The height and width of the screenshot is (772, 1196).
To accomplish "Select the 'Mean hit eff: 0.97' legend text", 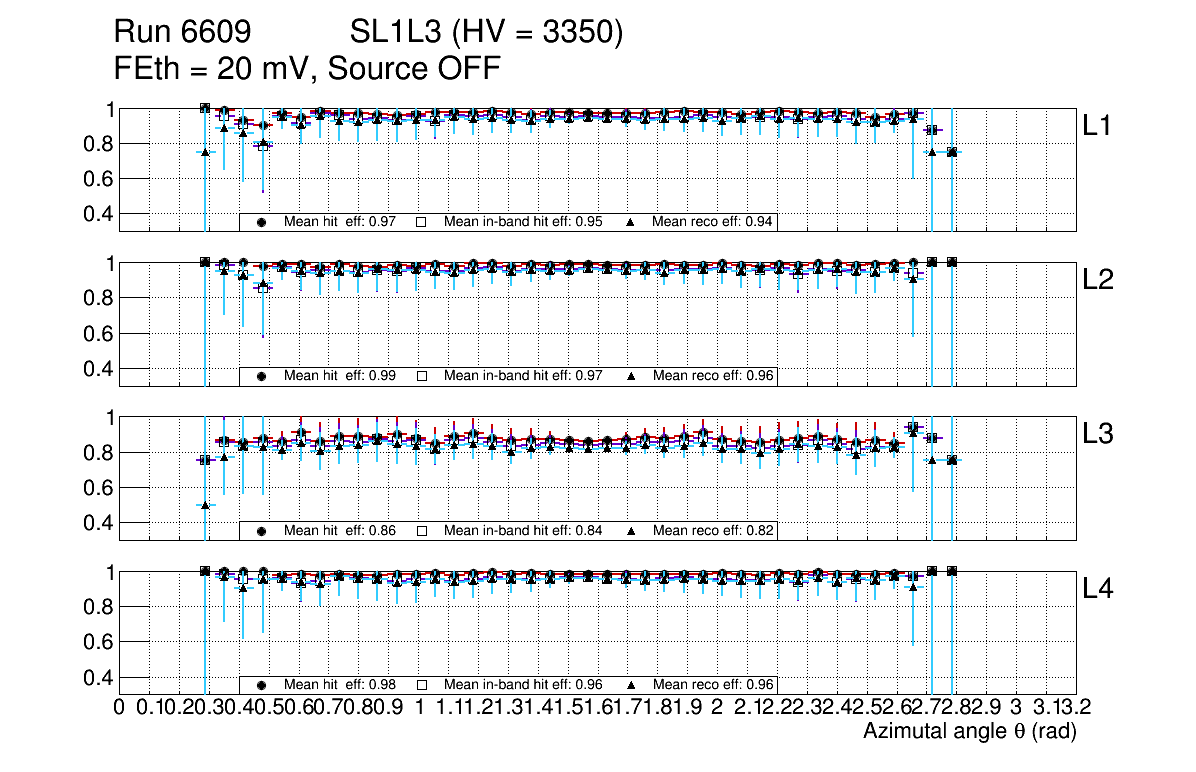I will [340, 222].
